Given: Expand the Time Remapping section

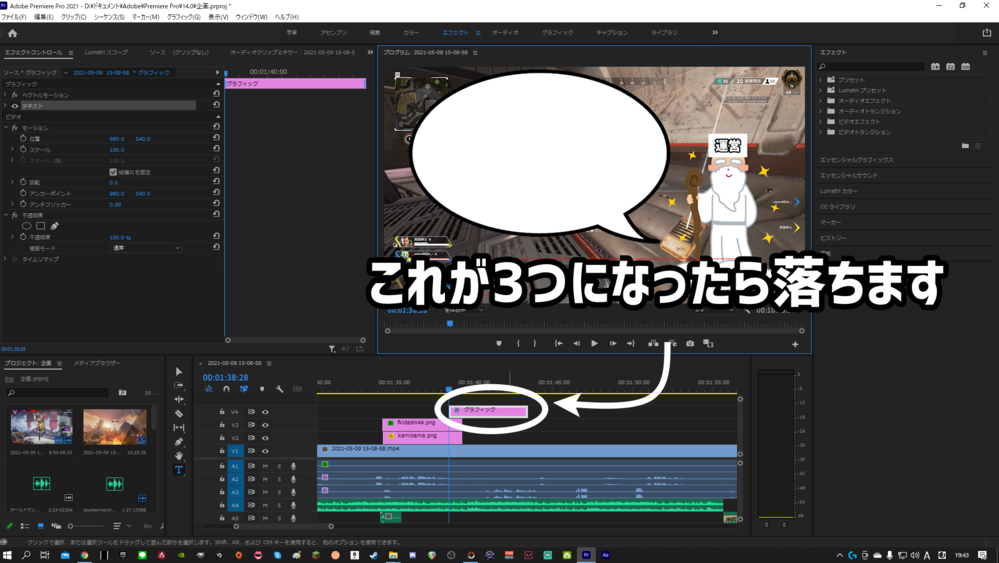Looking at the screenshot, I should [6, 259].
